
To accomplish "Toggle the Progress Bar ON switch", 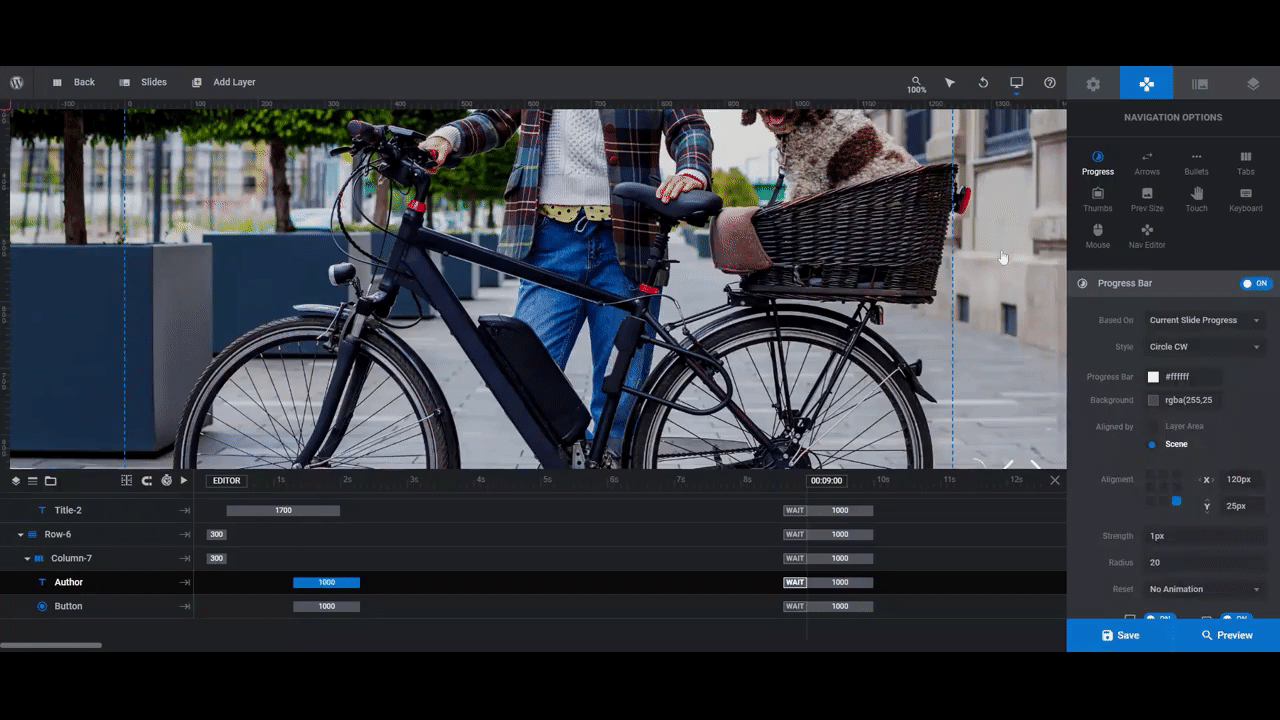I will [x=1255, y=283].
